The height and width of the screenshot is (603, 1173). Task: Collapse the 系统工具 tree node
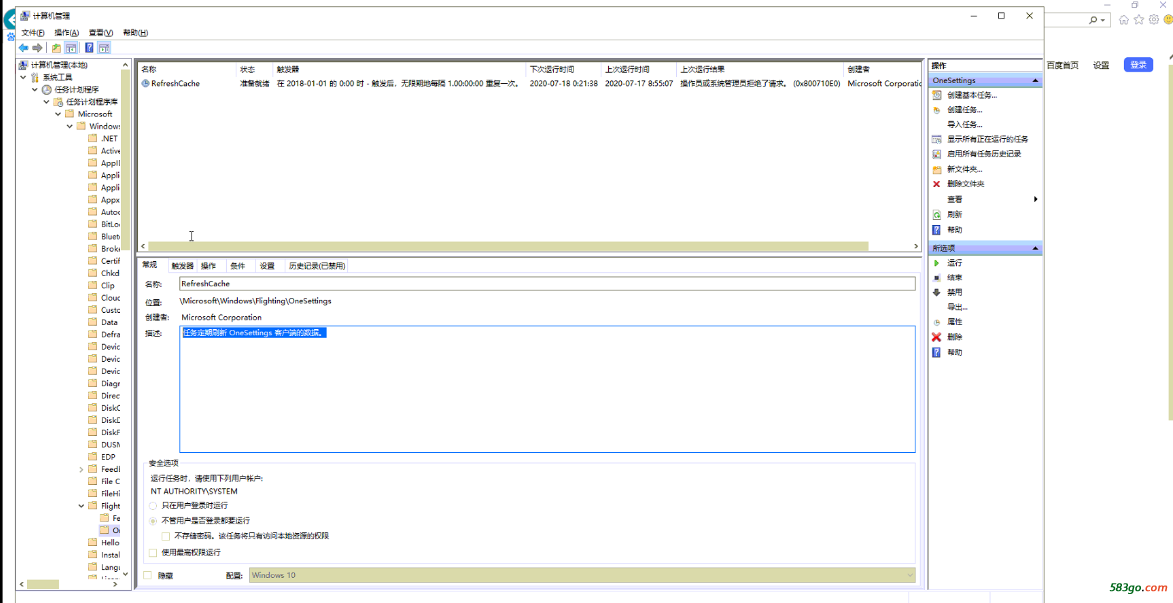(34, 77)
